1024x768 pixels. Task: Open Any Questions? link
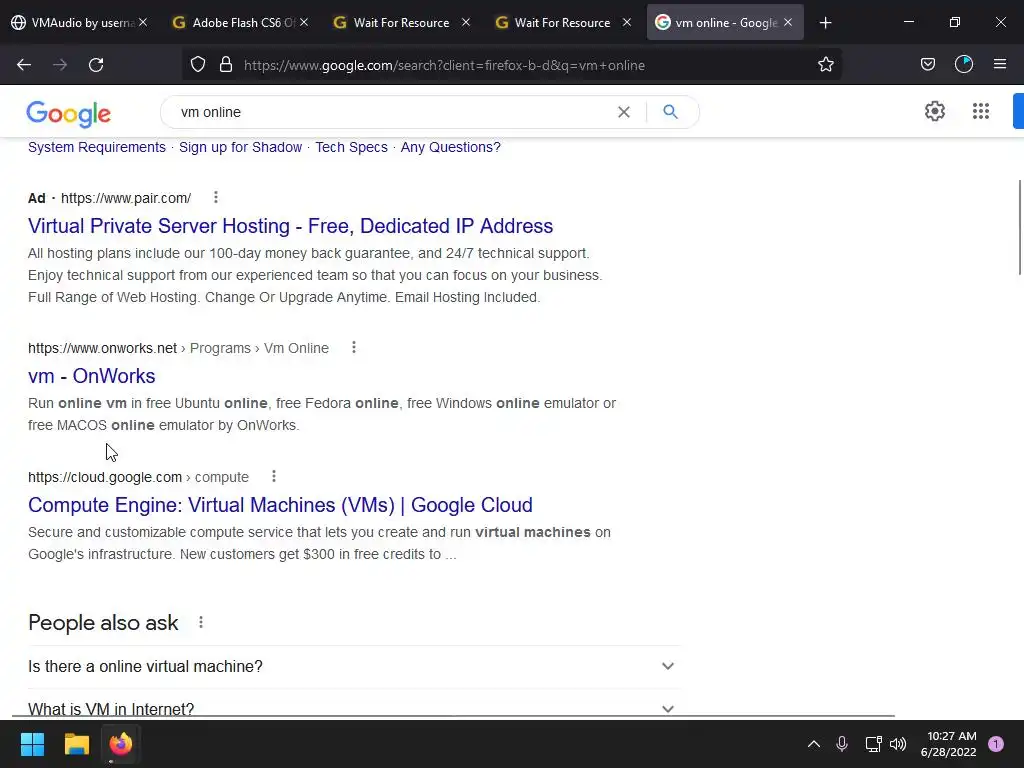pos(451,147)
